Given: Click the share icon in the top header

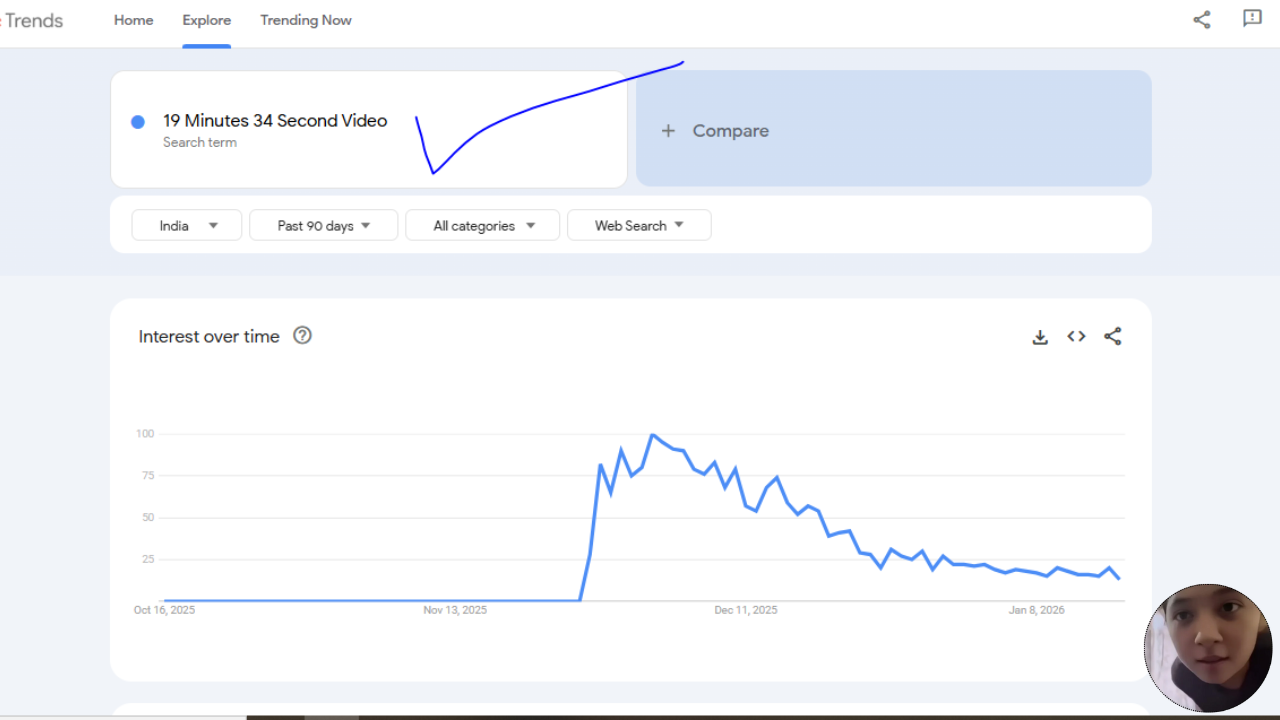Looking at the screenshot, I should [1202, 19].
